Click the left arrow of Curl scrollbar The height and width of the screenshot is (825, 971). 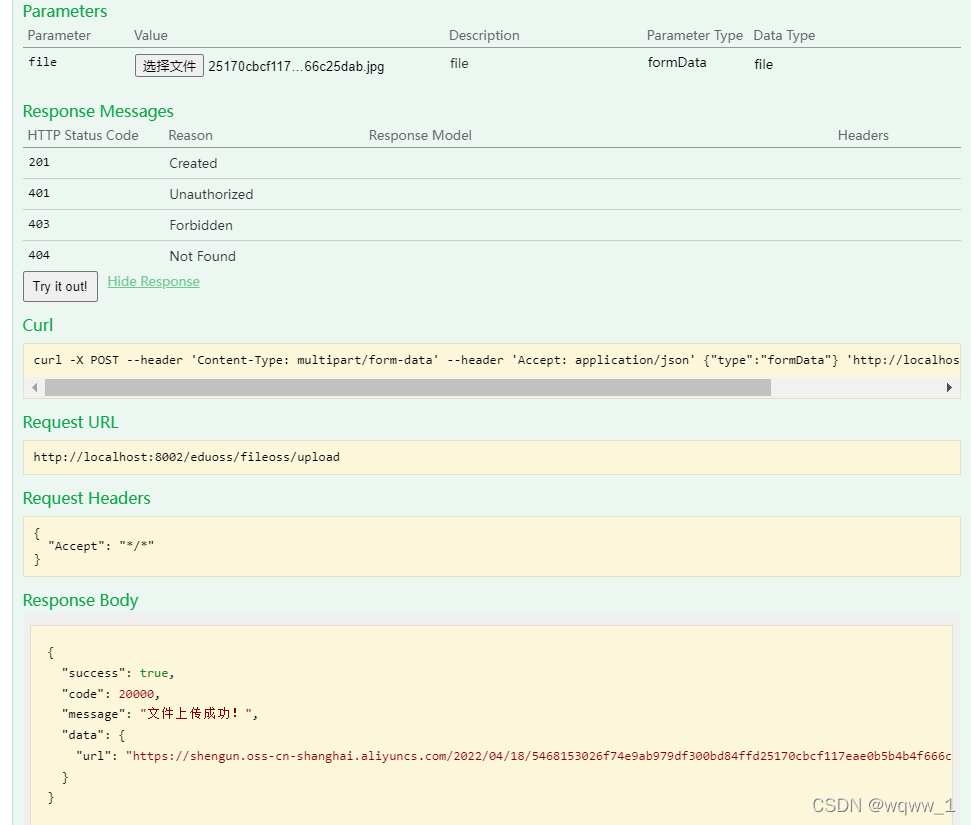[x=35, y=388]
